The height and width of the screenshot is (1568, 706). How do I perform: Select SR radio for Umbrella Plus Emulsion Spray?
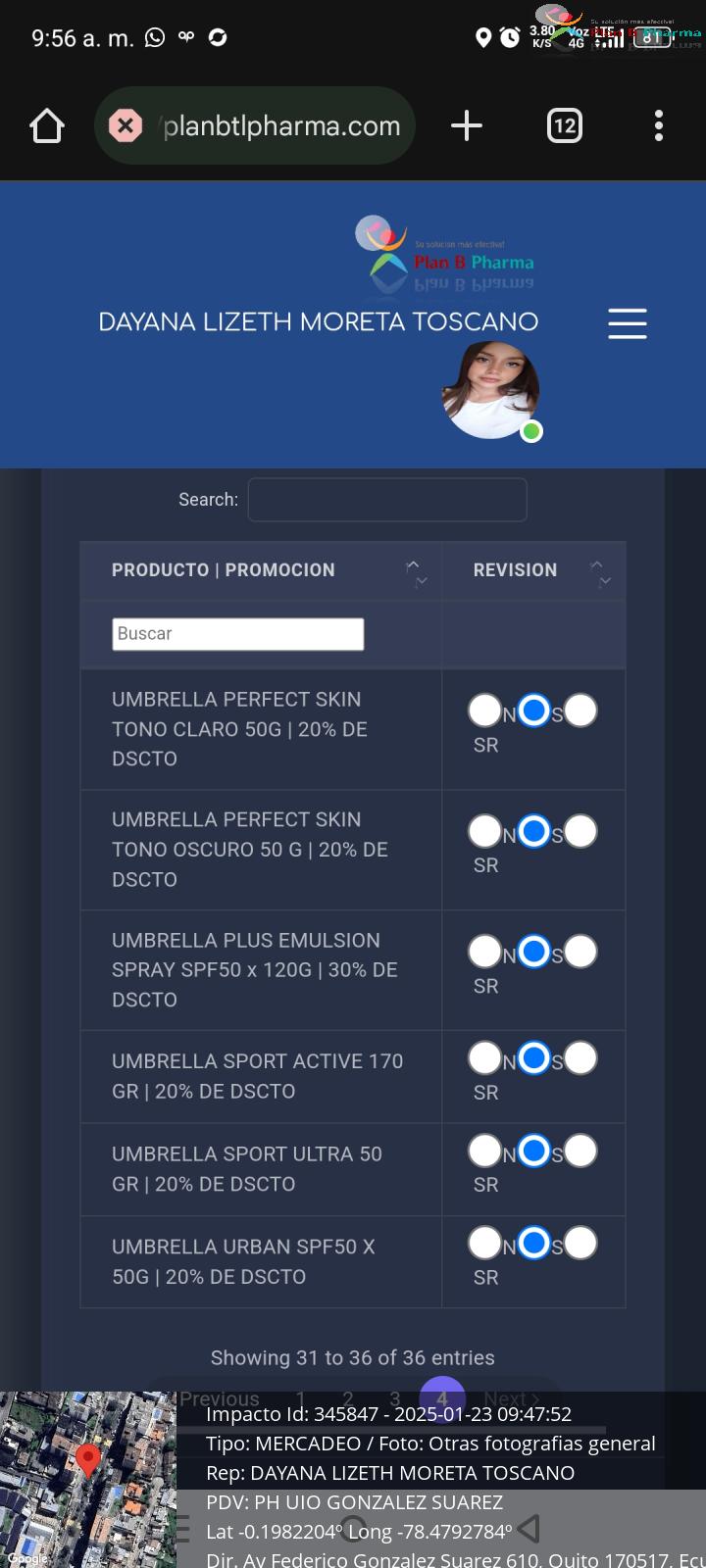[x=580, y=952]
